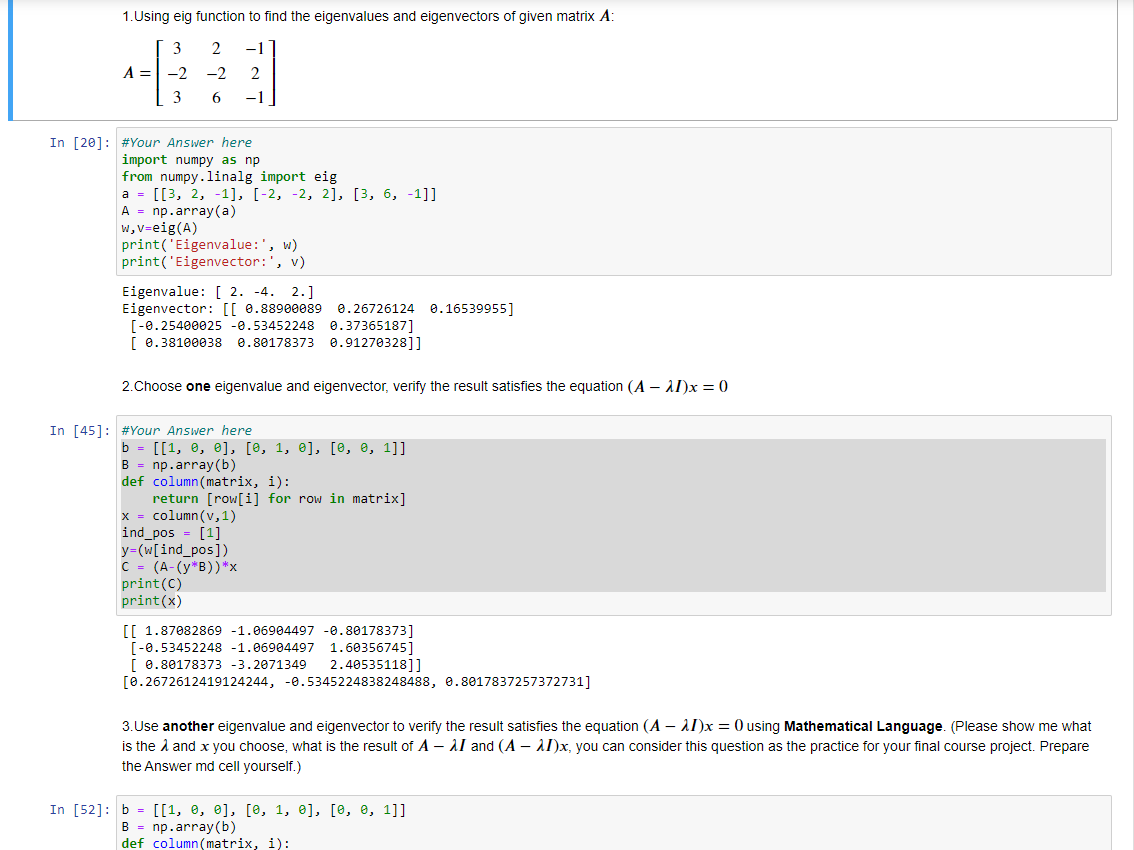Click the ind_pos = [1] line
The width and height of the screenshot is (1134, 850).
coord(166,532)
